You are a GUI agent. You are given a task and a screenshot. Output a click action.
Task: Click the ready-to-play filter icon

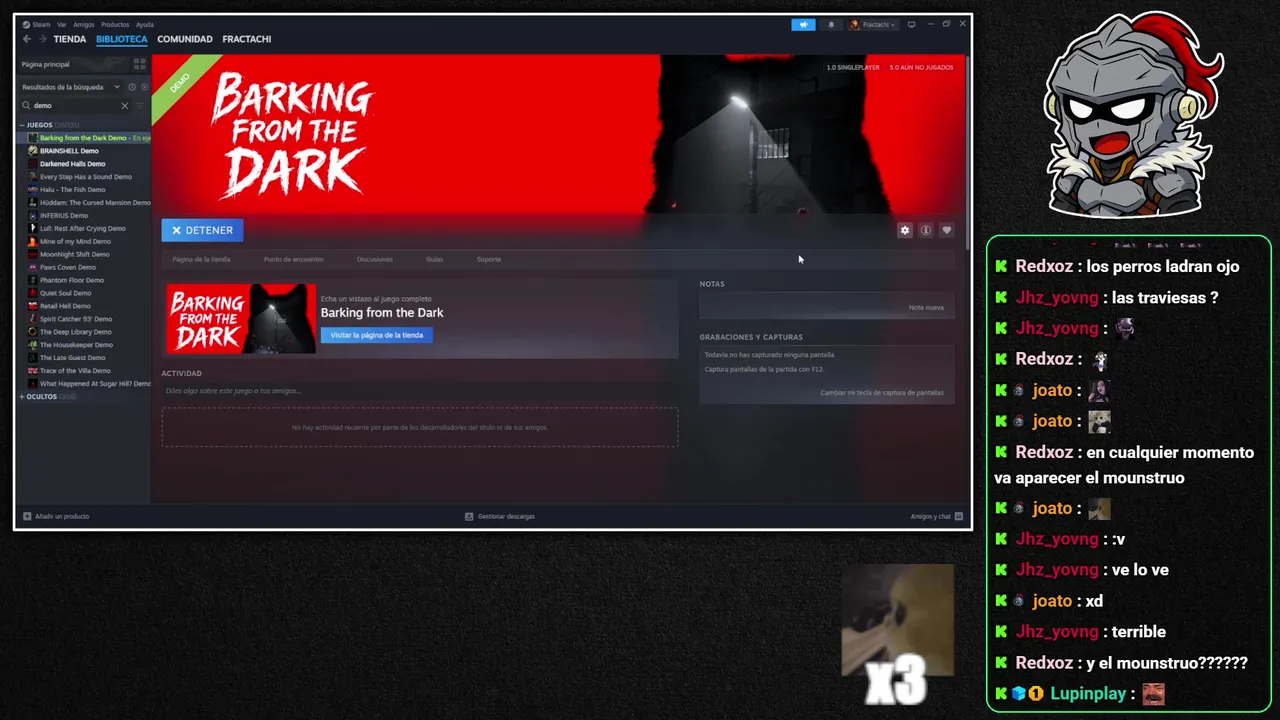144,87
